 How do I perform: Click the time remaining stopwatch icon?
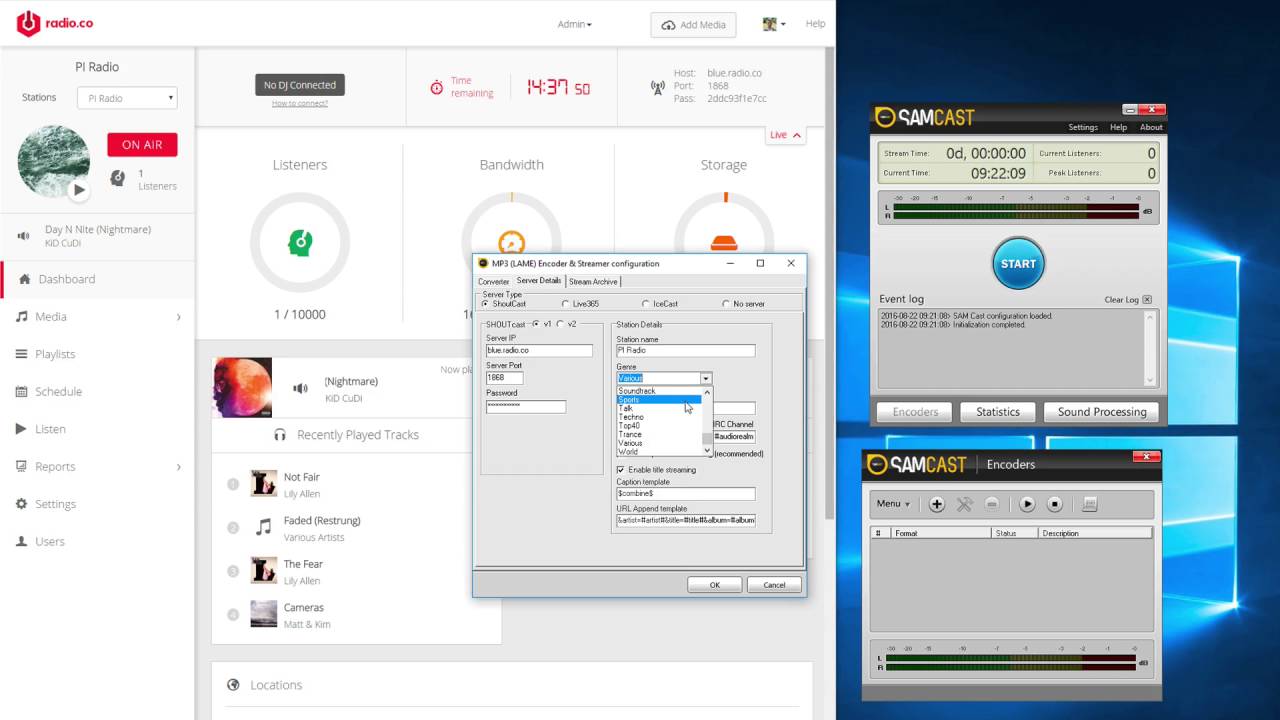pyautogui.click(x=437, y=87)
